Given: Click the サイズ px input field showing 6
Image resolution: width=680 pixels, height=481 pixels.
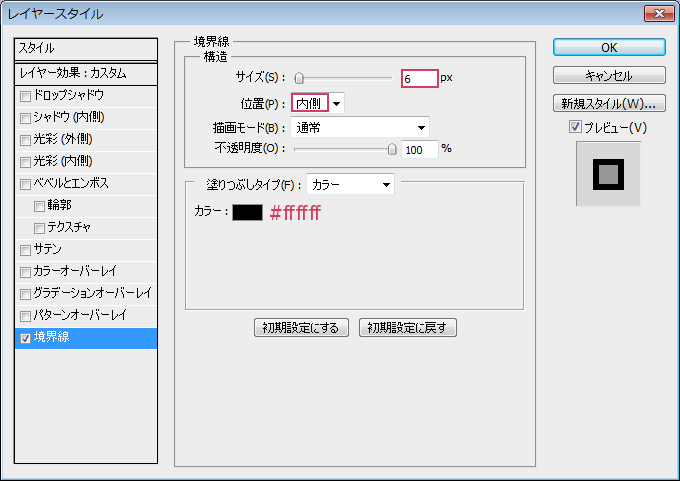Looking at the screenshot, I should (420, 79).
